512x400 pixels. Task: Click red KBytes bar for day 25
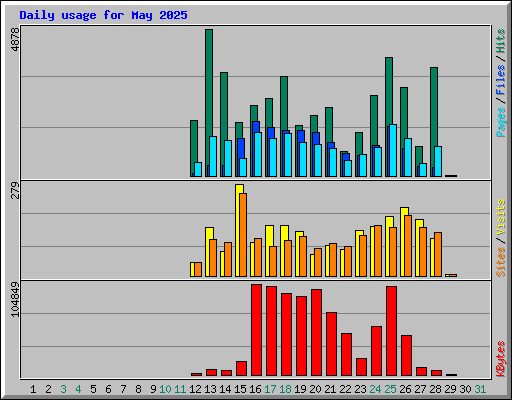coord(391,331)
